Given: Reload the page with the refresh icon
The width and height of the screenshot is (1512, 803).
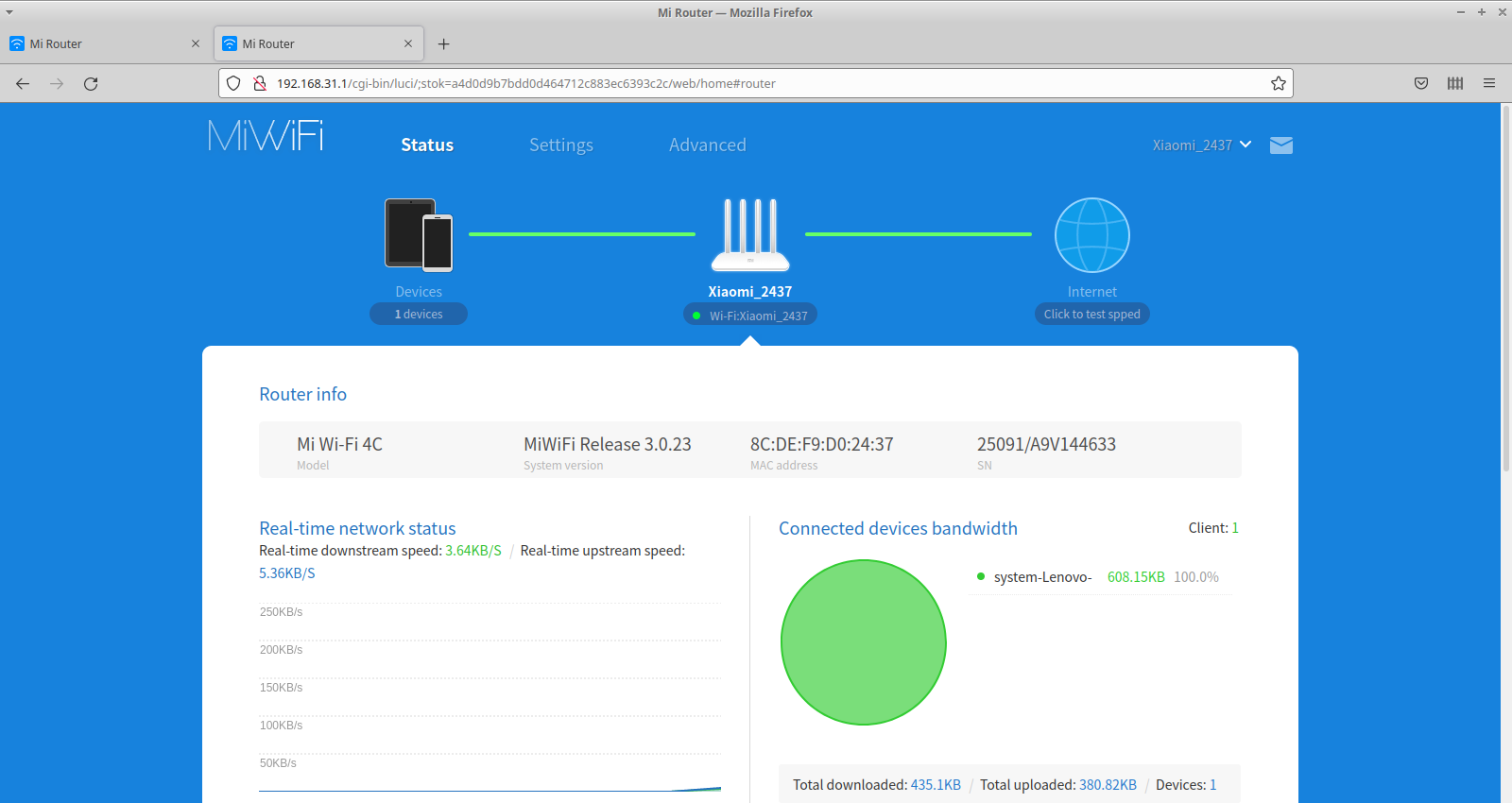Looking at the screenshot, I should (91, 83).
